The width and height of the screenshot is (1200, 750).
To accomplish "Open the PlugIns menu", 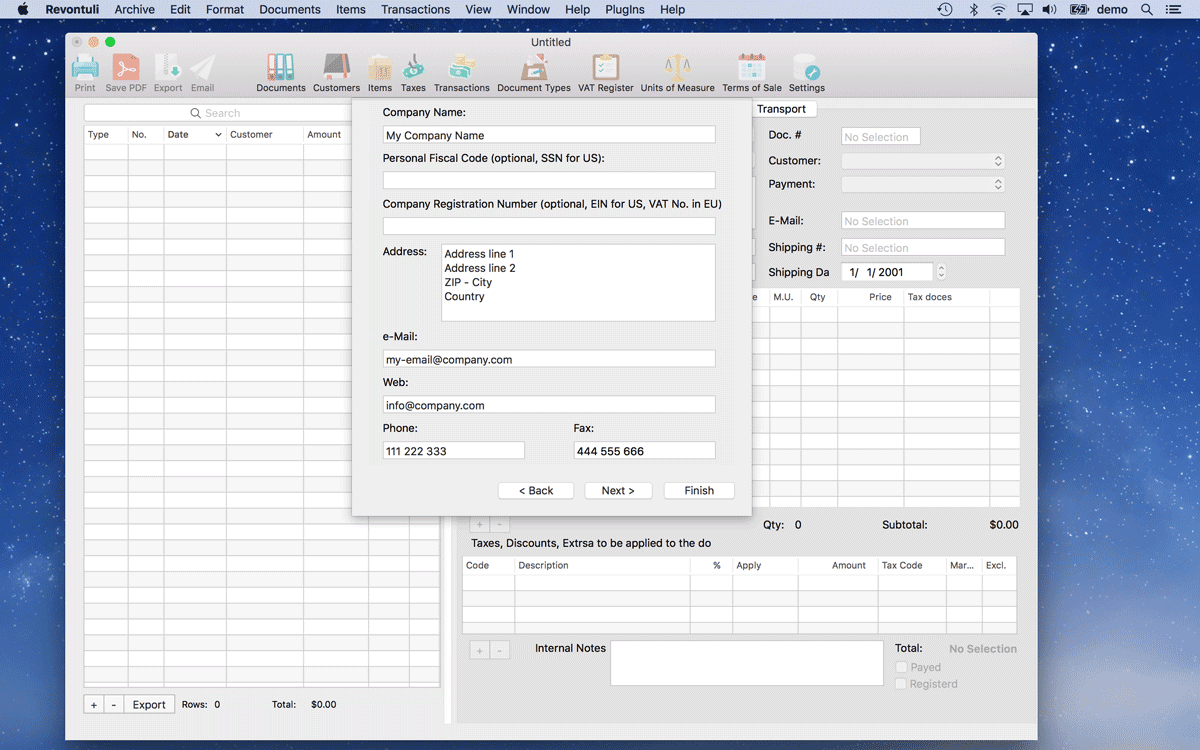I will [x=625, y=9].
